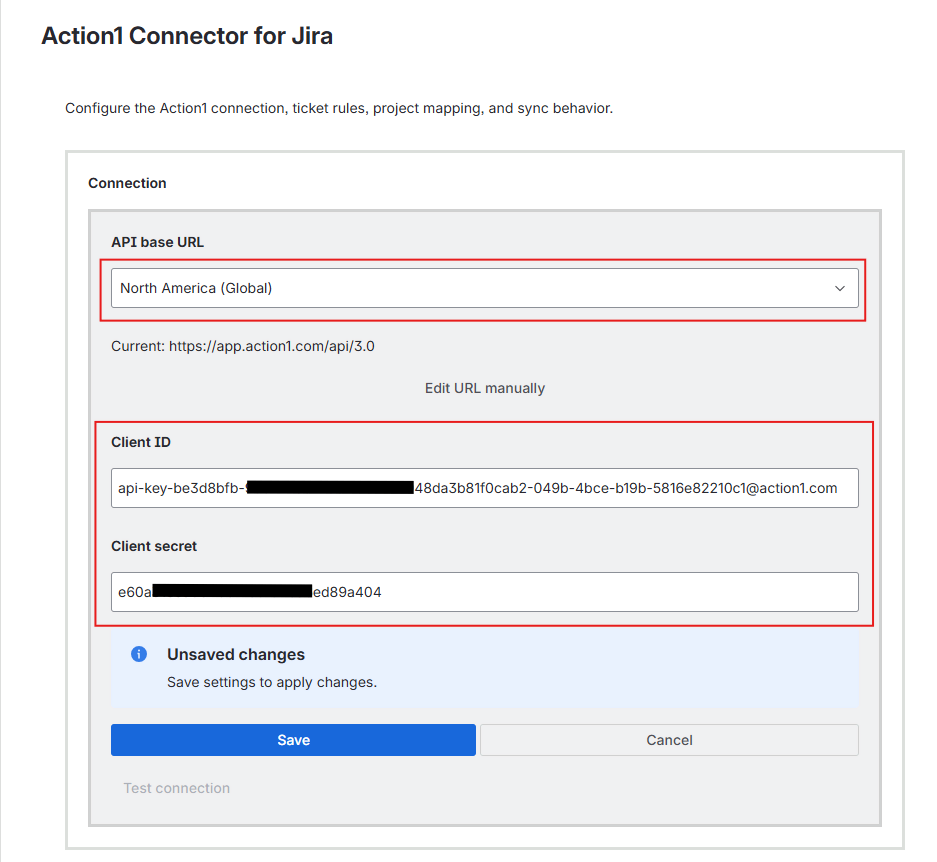Image resolution: width=937 pixels, height=862 pixels.
Task: Click the blue info icon in the banner
Action: point(138,654)
